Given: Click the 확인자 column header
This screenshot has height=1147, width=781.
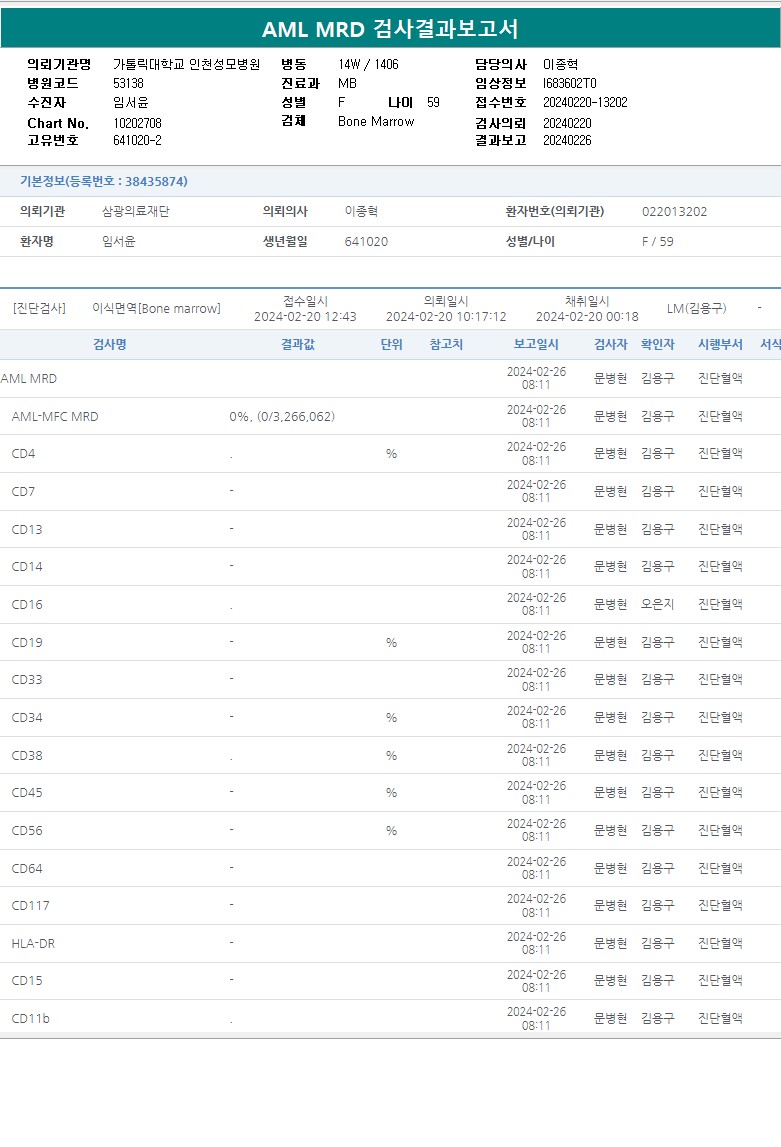Looking at the screenshot, I should tap(657, 344).
